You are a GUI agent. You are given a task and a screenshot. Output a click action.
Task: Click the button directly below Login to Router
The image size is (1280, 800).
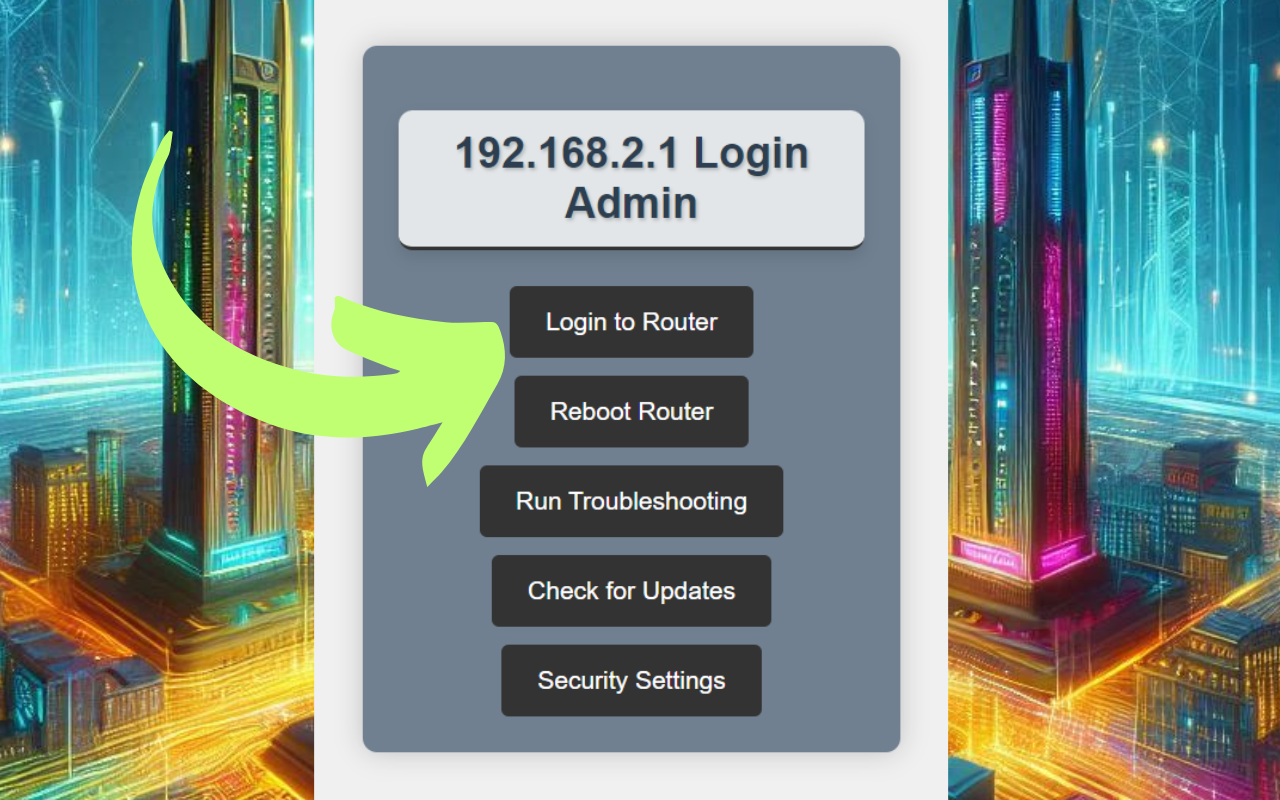tap(631, 411)
